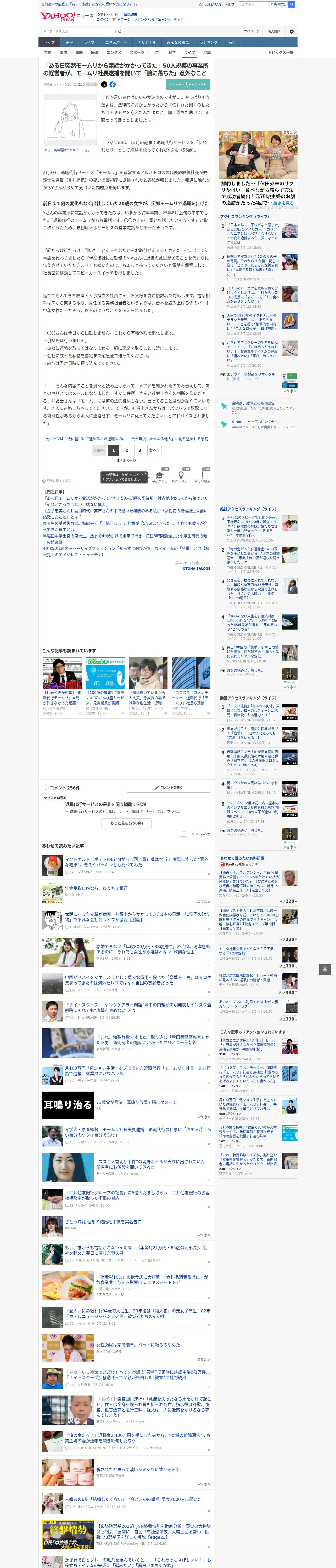Select the 経済 category sub-tab

click(x=94, y=52)
